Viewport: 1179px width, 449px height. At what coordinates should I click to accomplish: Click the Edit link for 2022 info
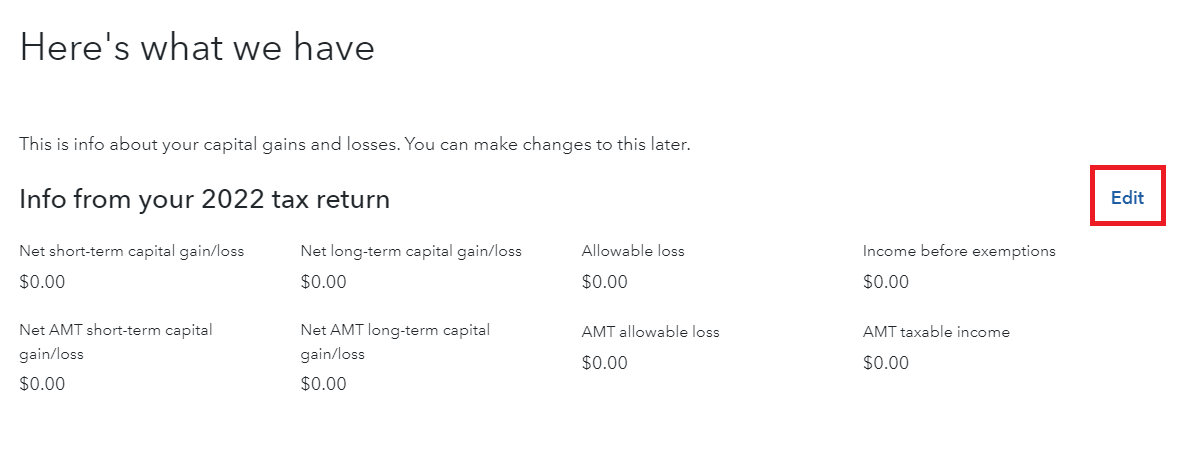[x=1127, y=198]
